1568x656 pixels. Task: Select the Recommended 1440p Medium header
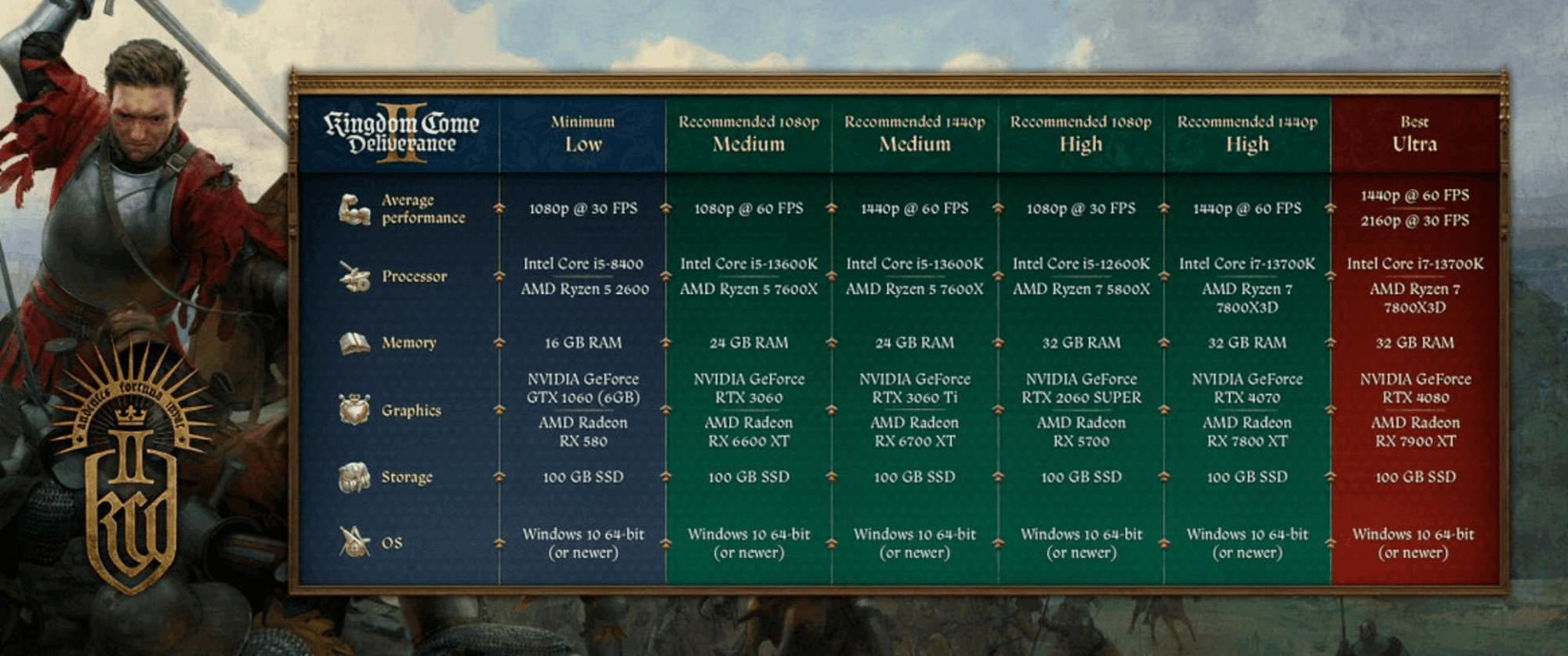point(915,134)
